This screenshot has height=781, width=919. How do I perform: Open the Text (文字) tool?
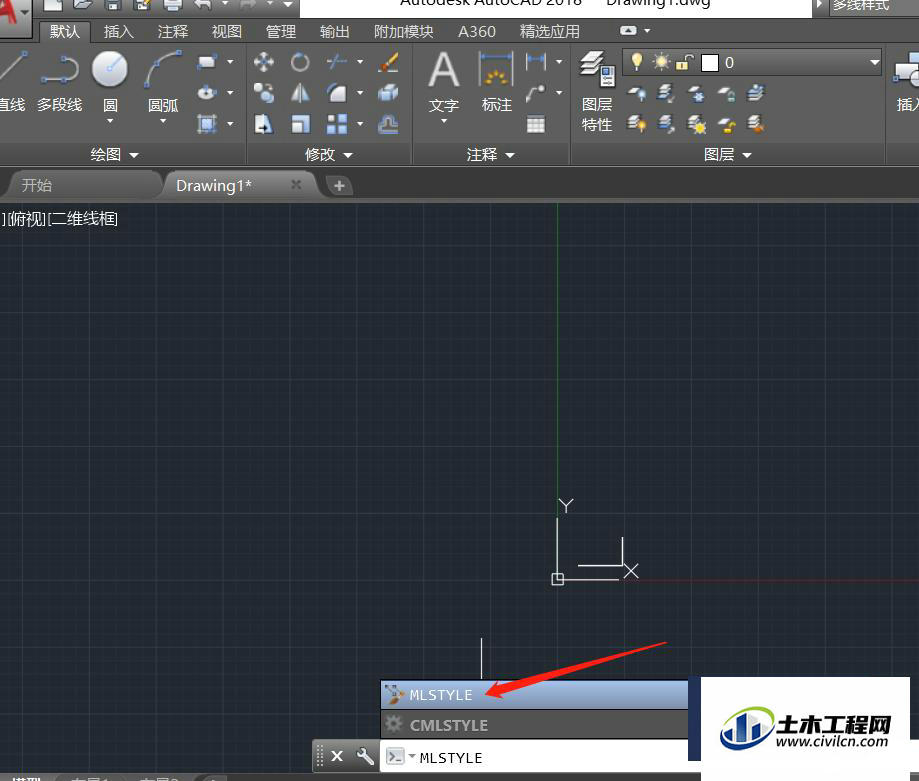coord(444,82)
